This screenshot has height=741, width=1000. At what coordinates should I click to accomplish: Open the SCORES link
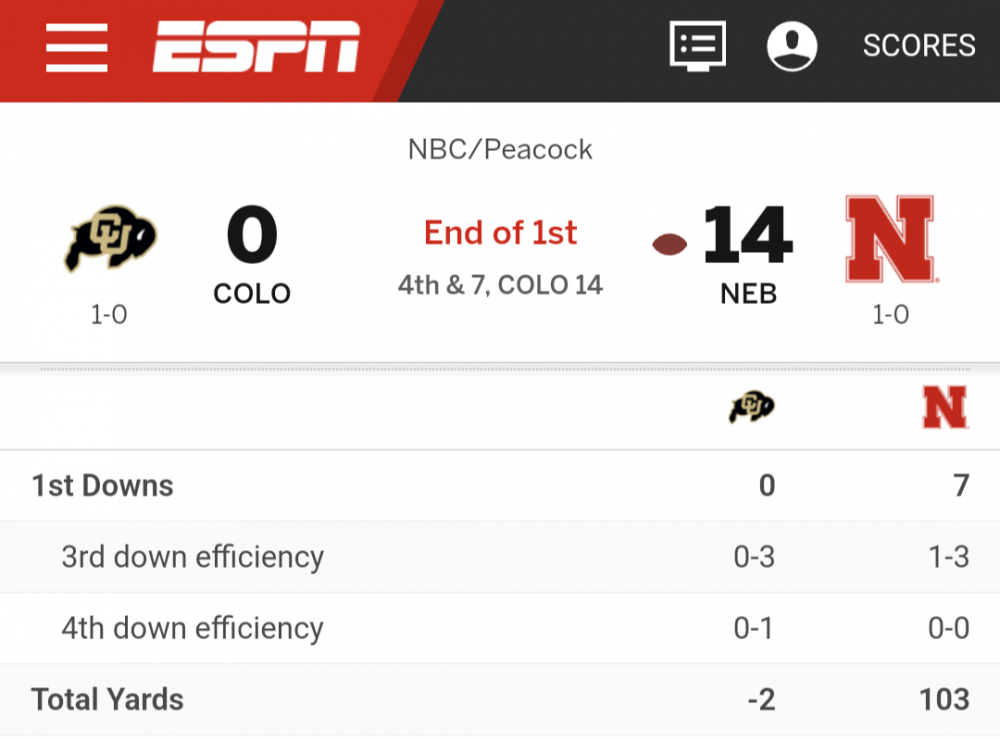(x=919, y=46)
